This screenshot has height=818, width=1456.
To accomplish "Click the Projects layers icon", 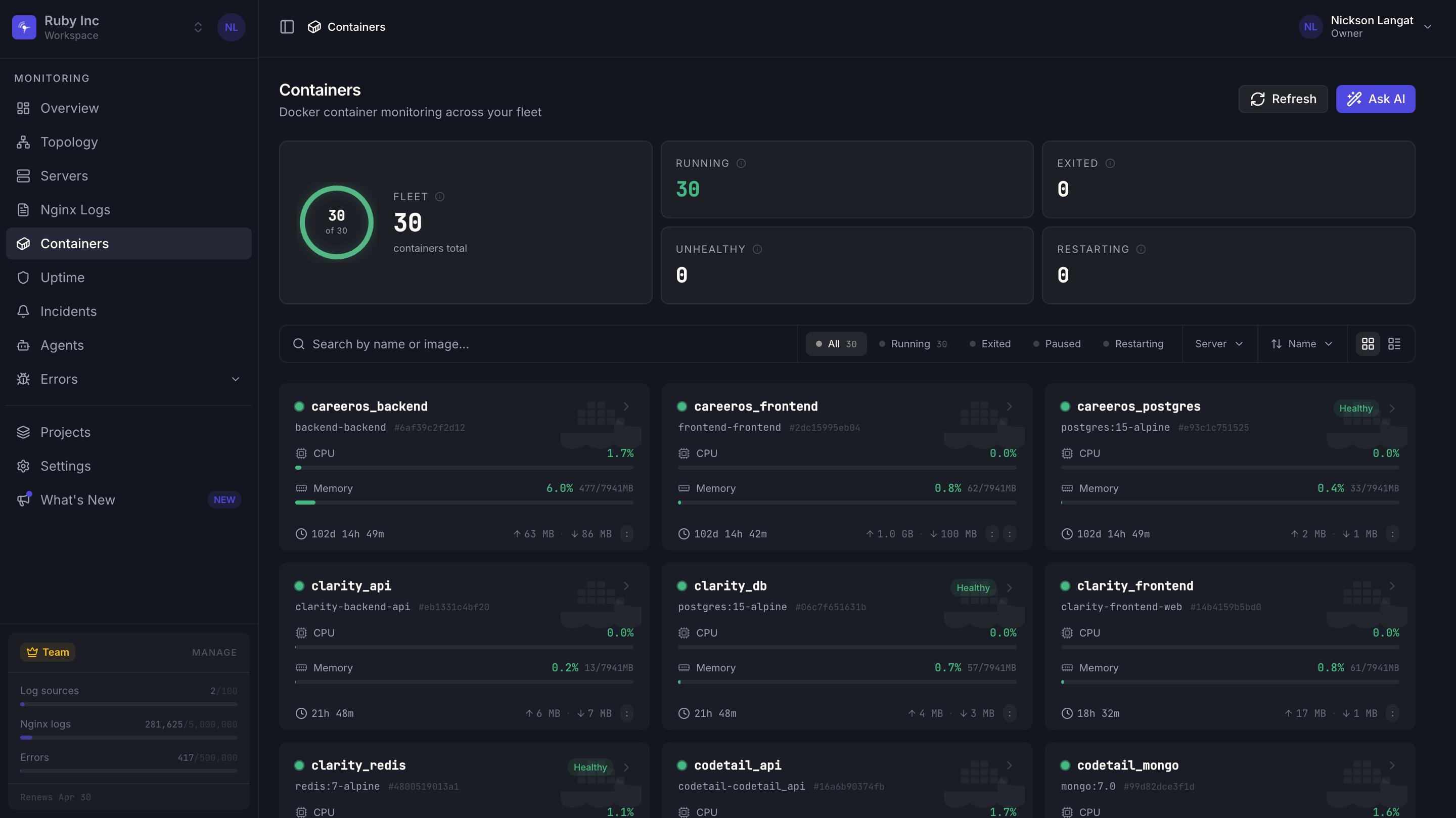I will 23,432.
